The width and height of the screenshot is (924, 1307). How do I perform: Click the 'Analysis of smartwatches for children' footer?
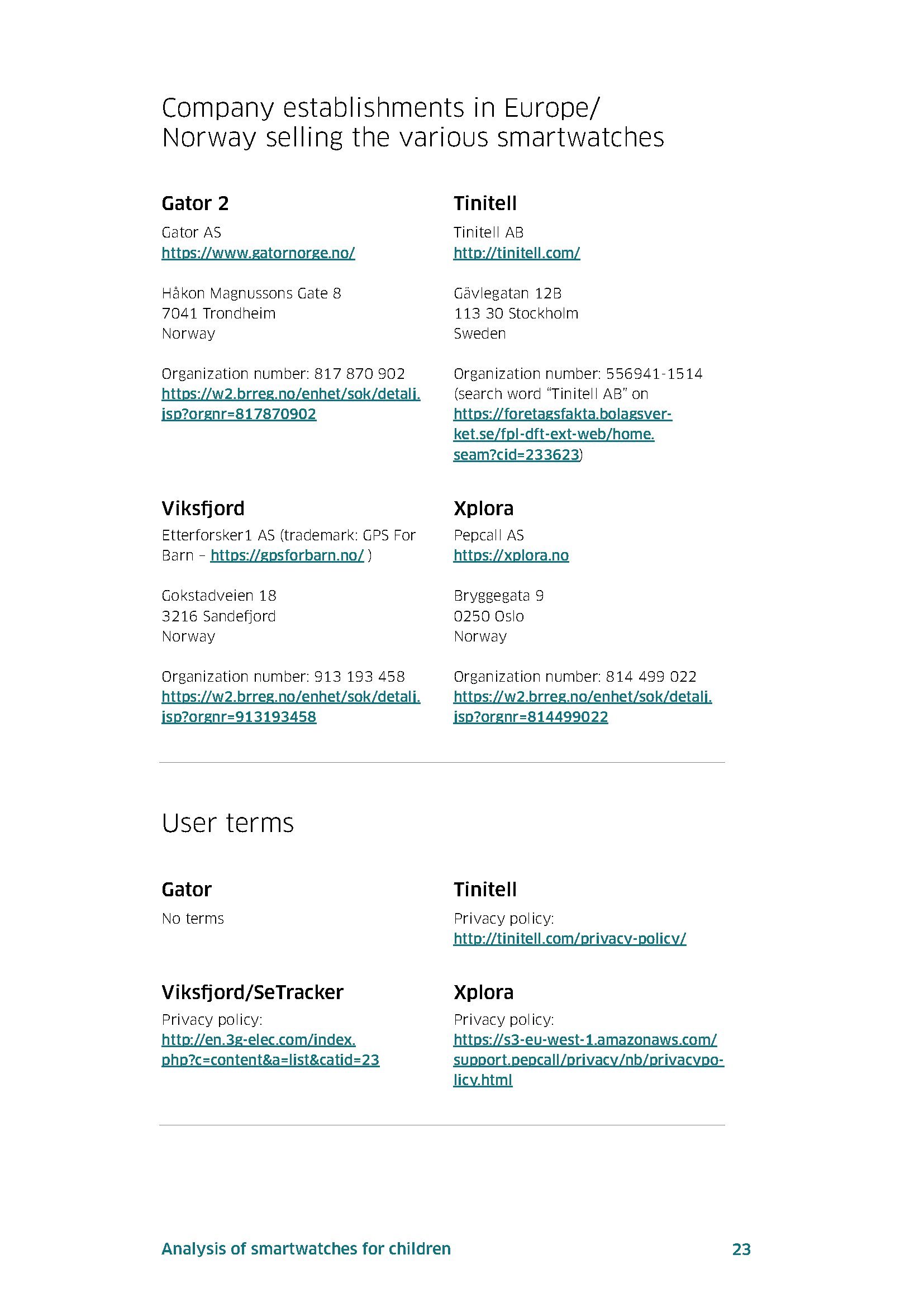coord(306,1248)
